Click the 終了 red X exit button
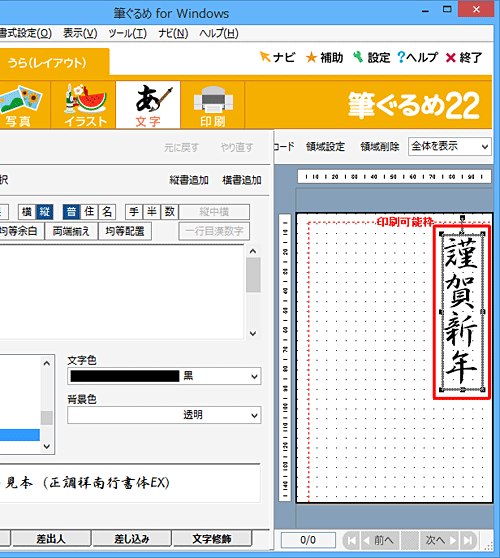The image size is (500, 558). (x=464, y=57)
